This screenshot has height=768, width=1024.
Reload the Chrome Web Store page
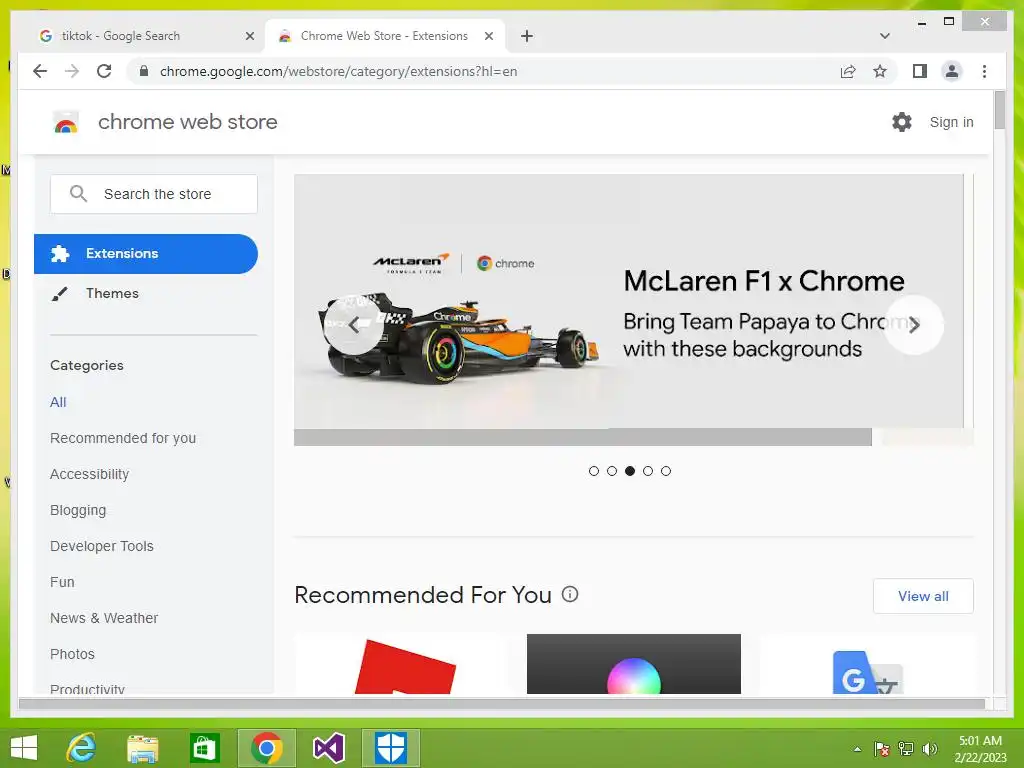(104, 71)
